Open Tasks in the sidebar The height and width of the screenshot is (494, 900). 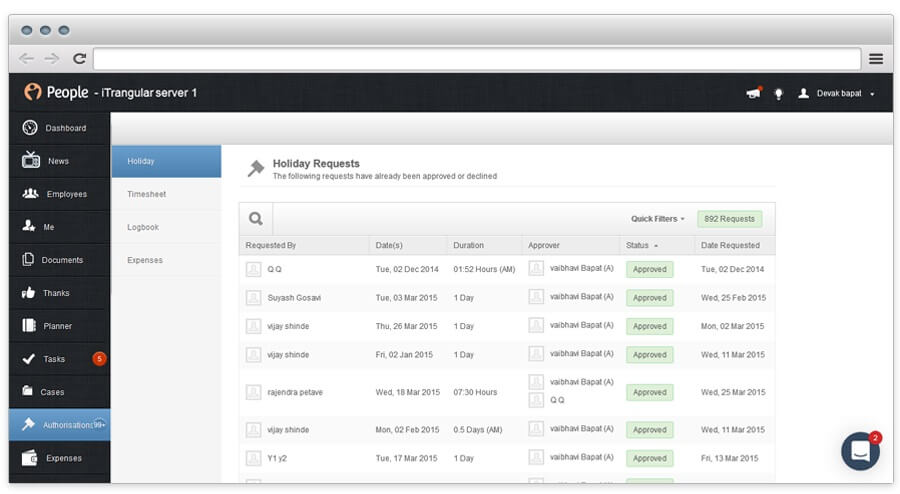[x=54, y=359]
